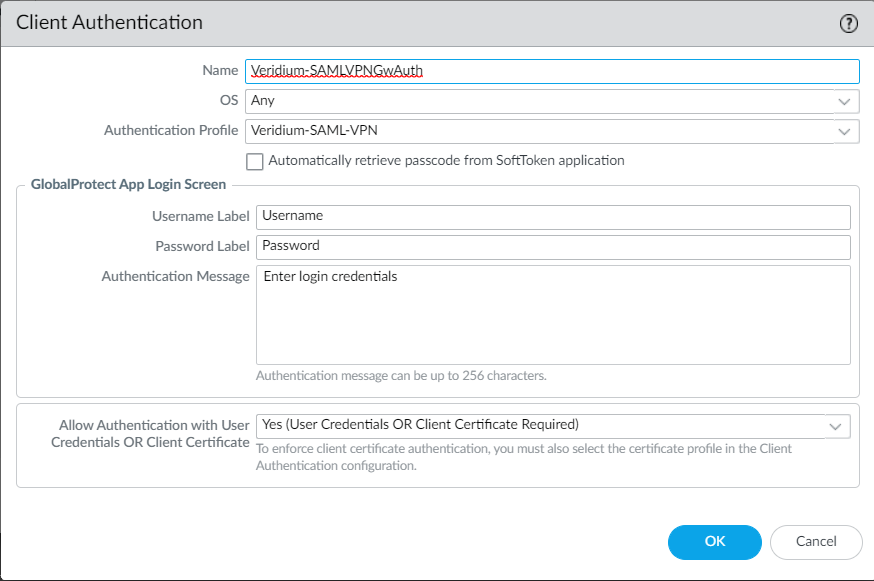Click the chevron arrow beside Veridium-SAML-VPN

pyautogui.click(x=846, y=131)
